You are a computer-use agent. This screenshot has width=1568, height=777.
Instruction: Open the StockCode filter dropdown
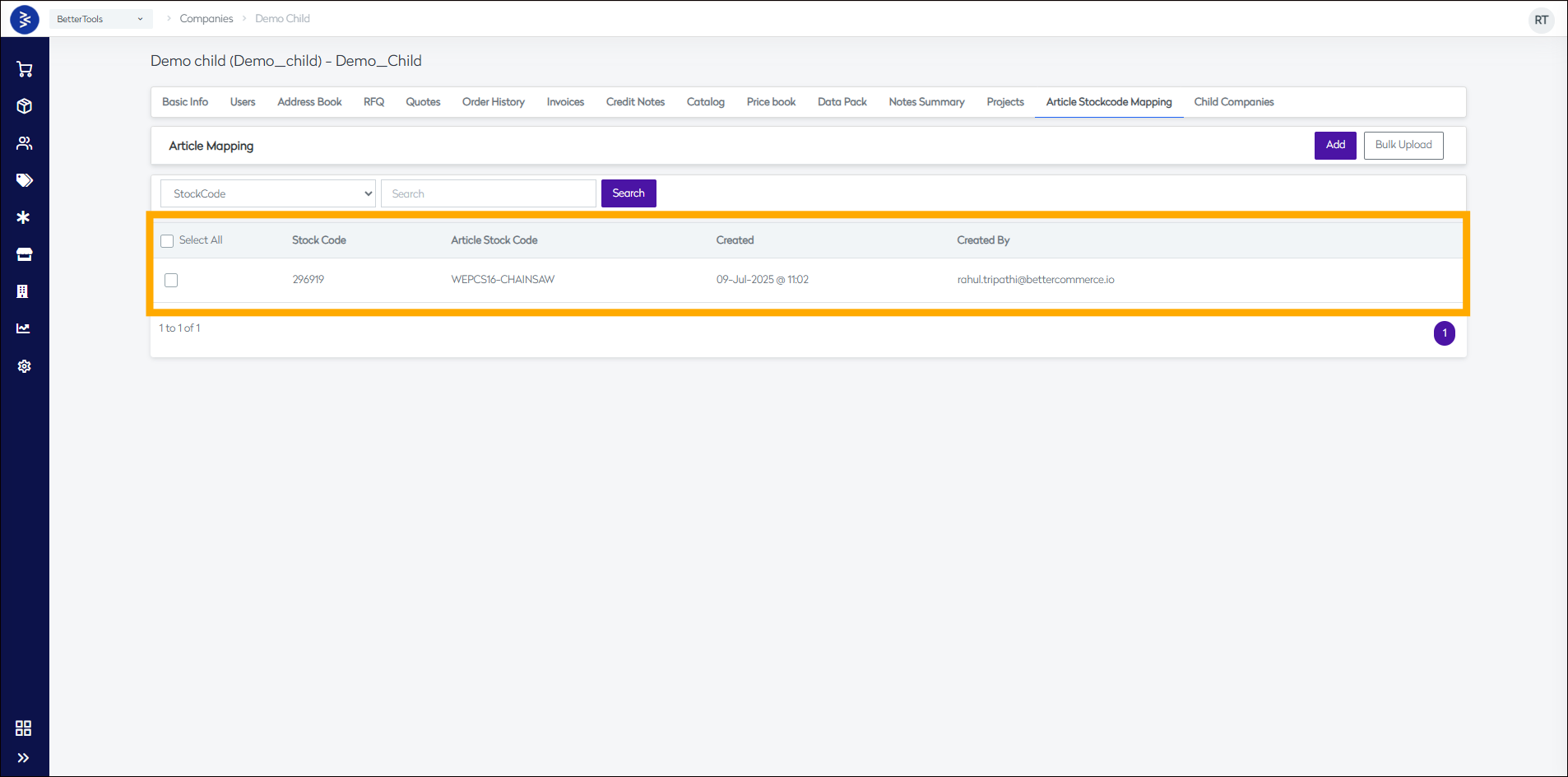point(268,193)
